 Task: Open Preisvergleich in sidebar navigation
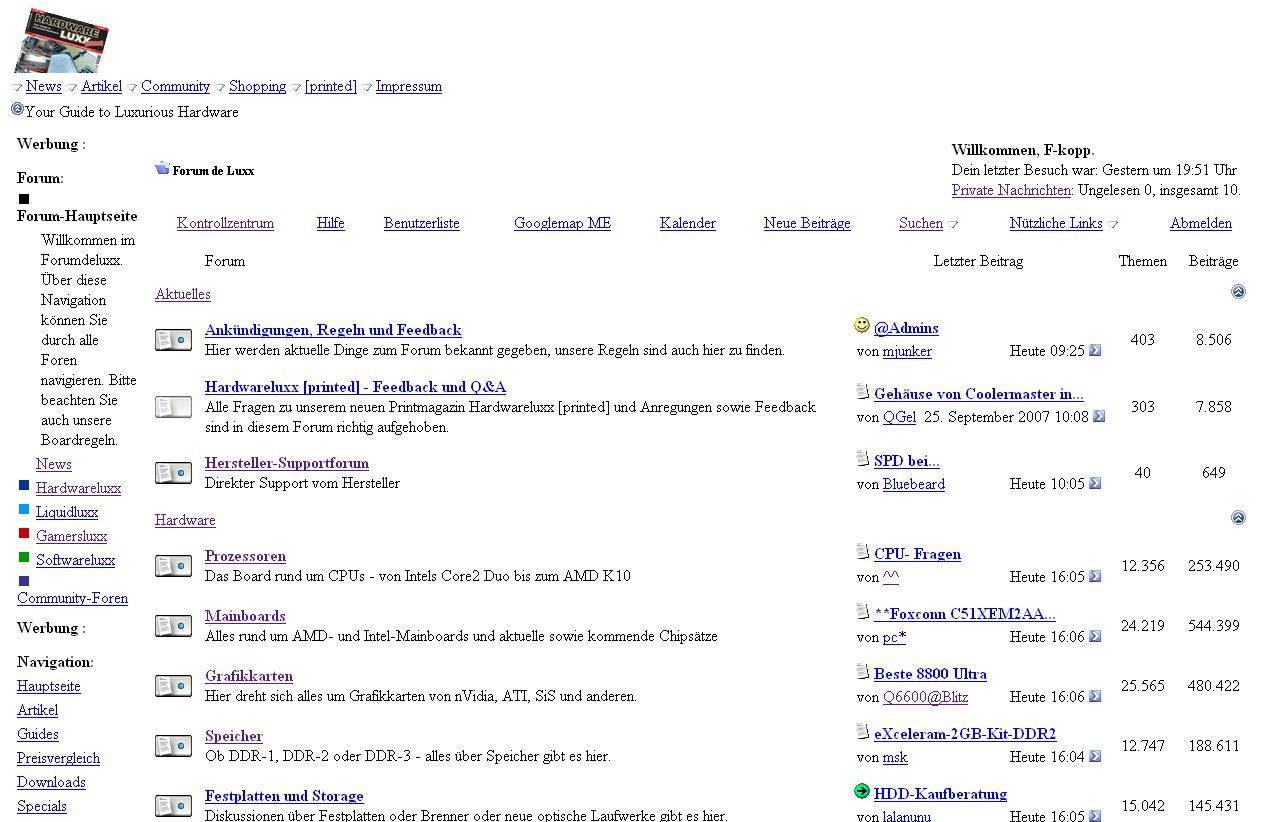pyautogui.click(x=58, y=758)
